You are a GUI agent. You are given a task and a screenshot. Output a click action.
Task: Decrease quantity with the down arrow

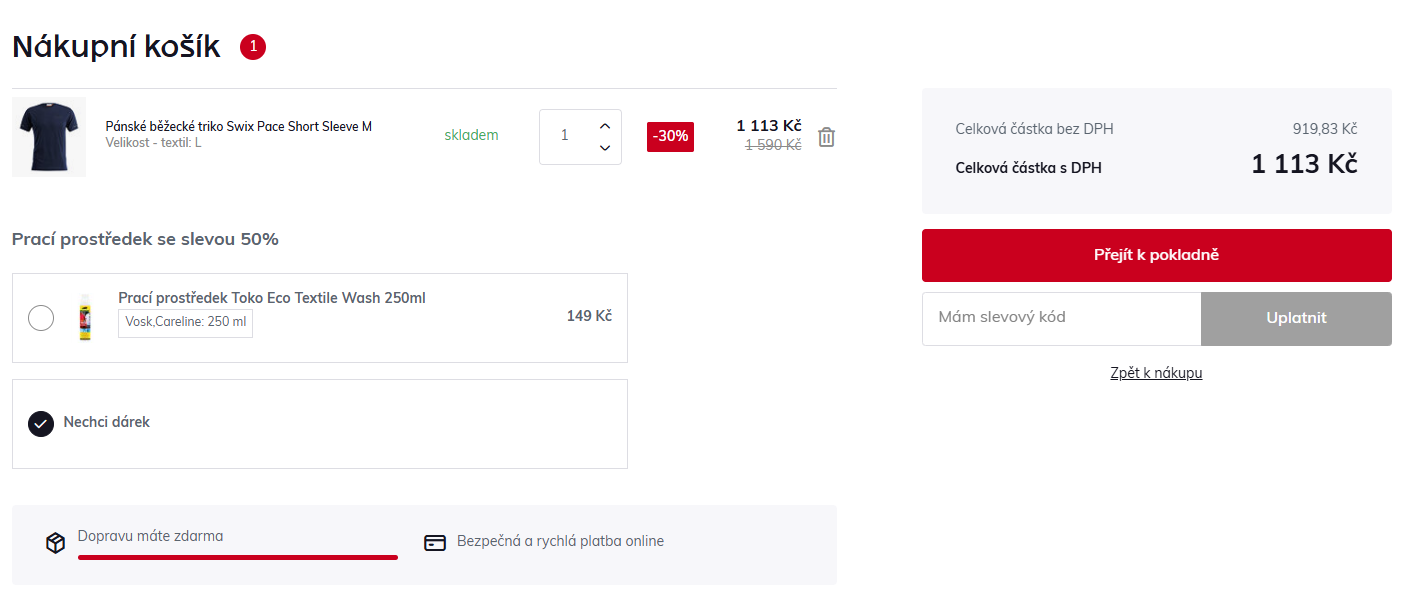point(604,148)
